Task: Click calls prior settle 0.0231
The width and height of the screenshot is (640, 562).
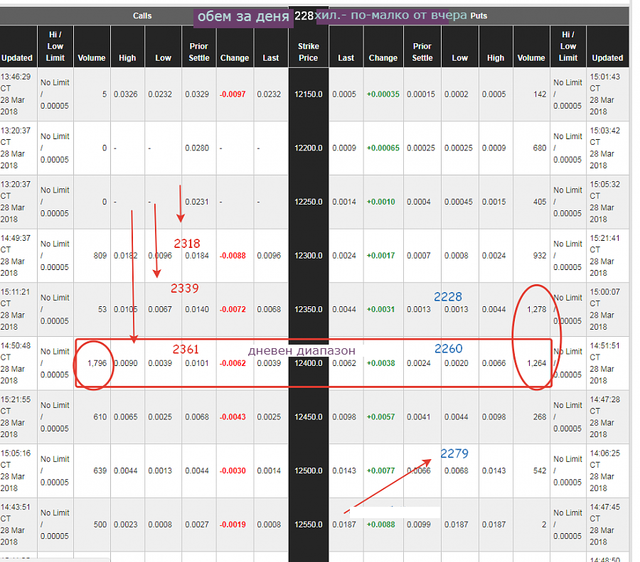Action: point(197,202)
